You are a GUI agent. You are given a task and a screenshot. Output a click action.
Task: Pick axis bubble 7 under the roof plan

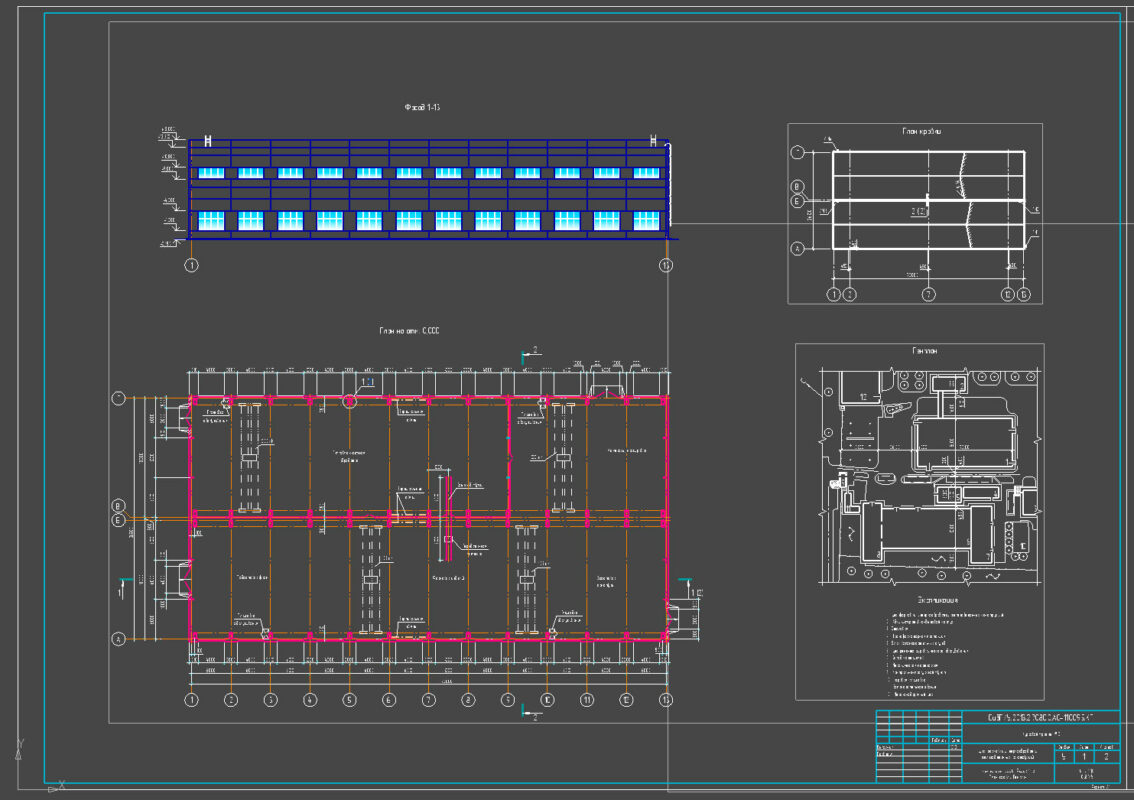click(929, 294)
